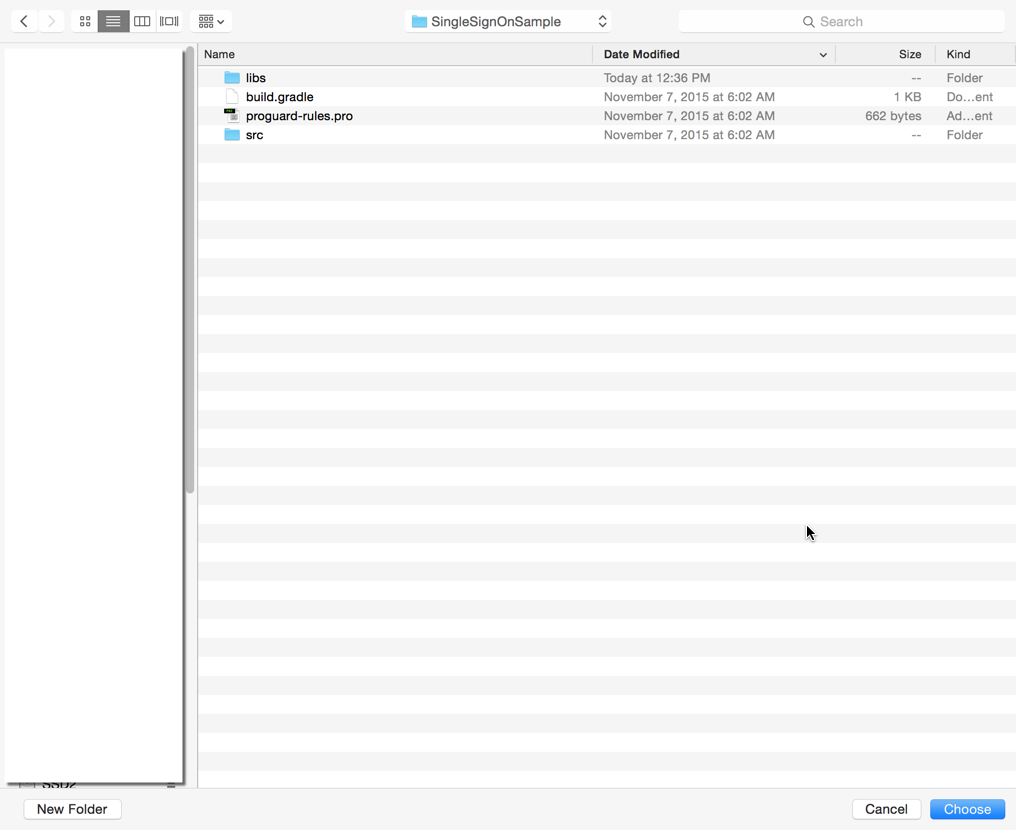Screen dimensions: 1016x830
Task: Click the src row Kind 'Folder' cell
Action: [x=964, y=135]
